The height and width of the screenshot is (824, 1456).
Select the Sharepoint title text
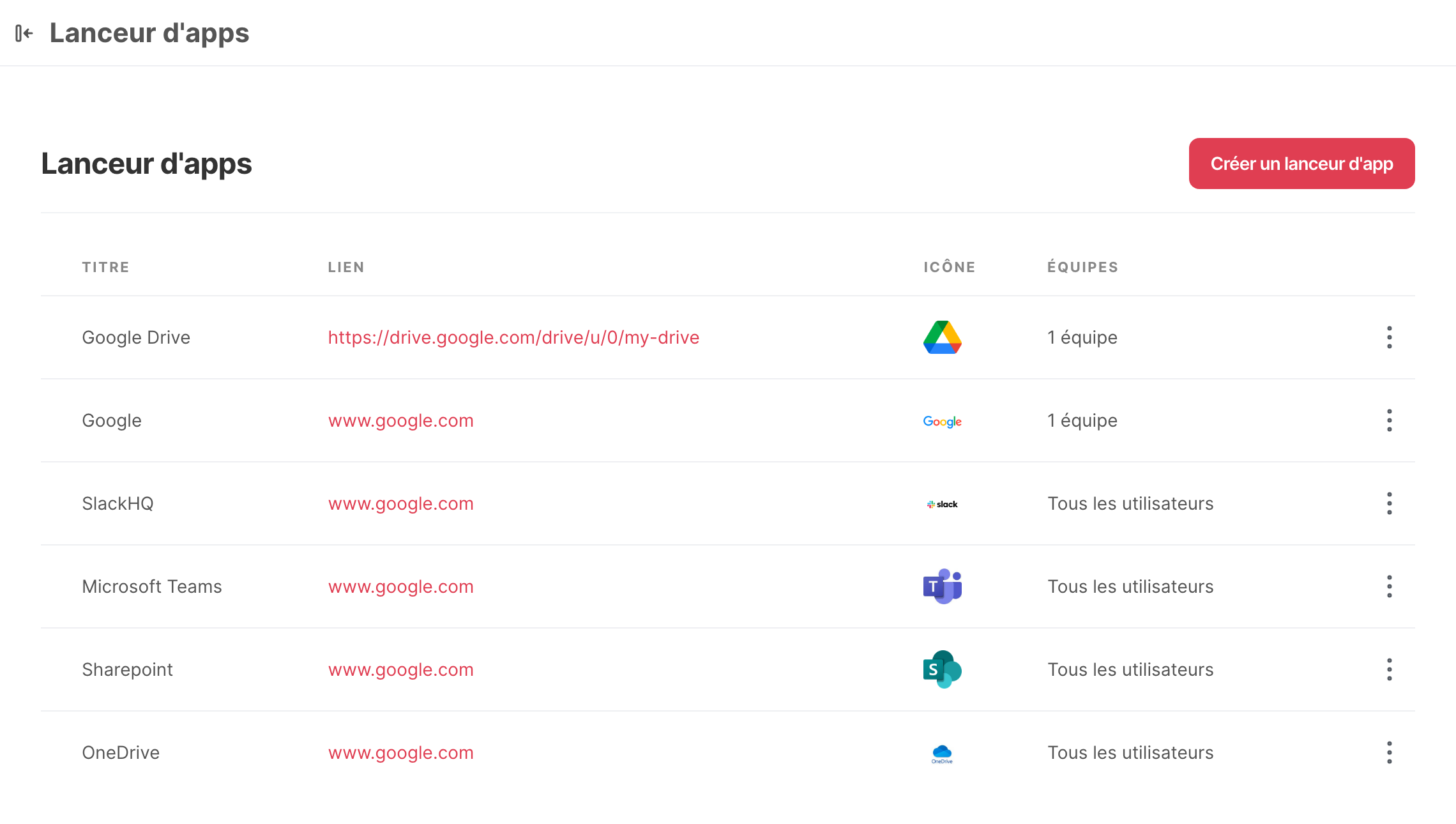(x=127, y=669)
